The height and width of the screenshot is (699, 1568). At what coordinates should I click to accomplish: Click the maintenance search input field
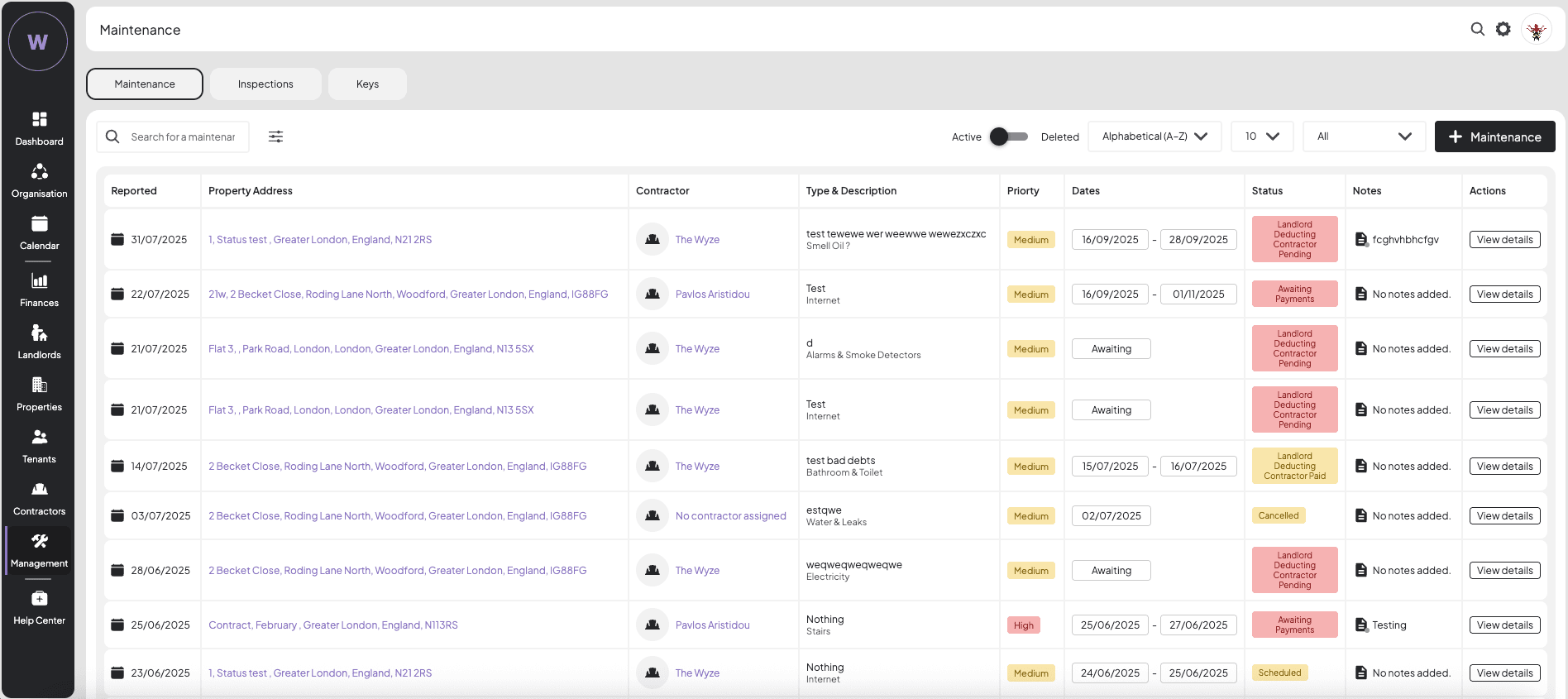tap(183, 136)
